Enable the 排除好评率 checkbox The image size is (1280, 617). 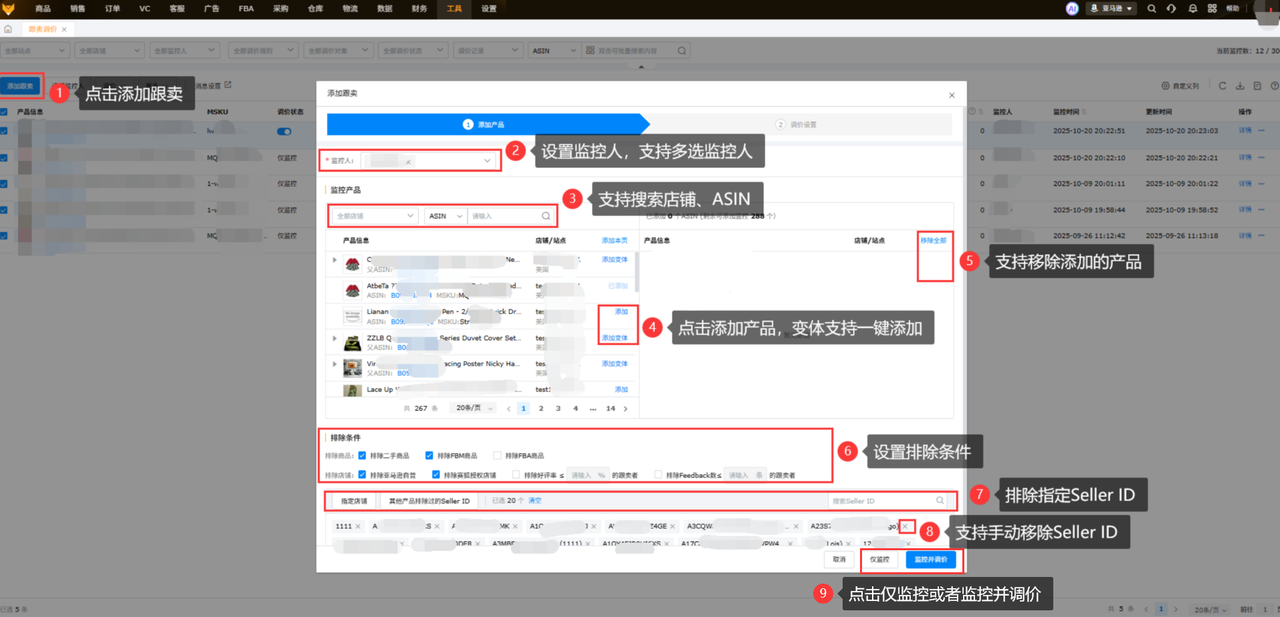pos(515,475)
